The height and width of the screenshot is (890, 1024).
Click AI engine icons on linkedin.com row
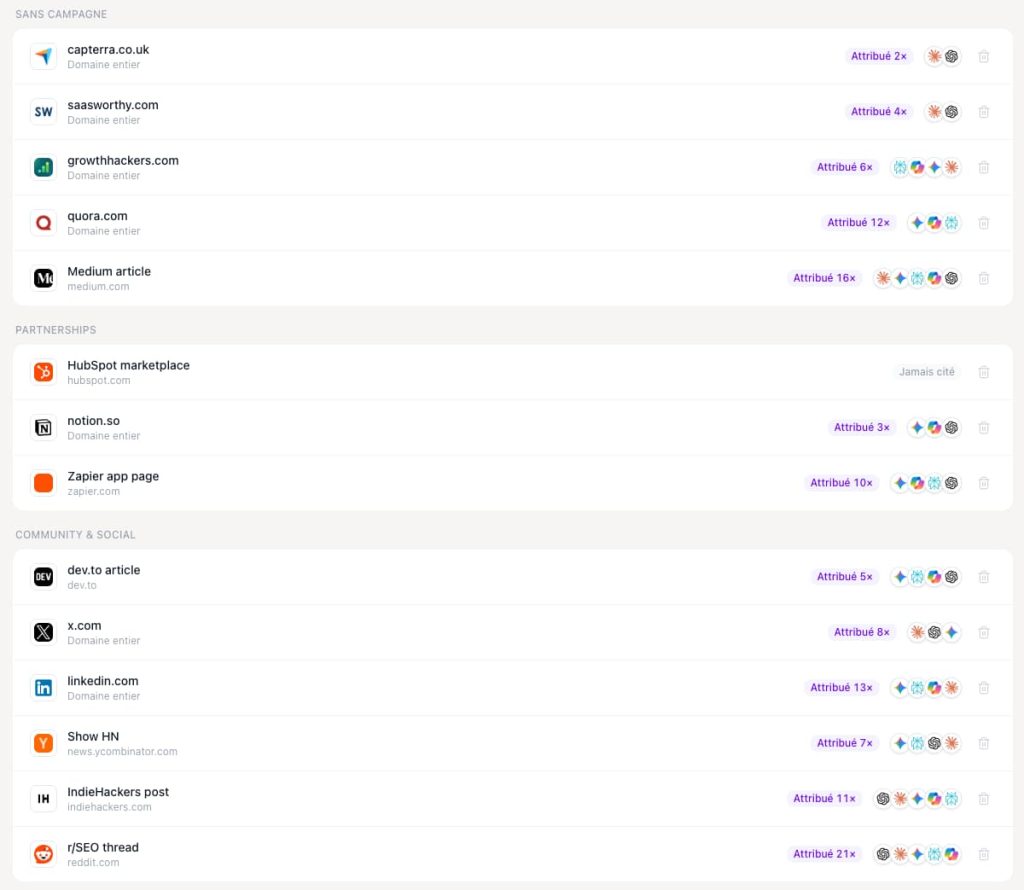click(925, 688)
